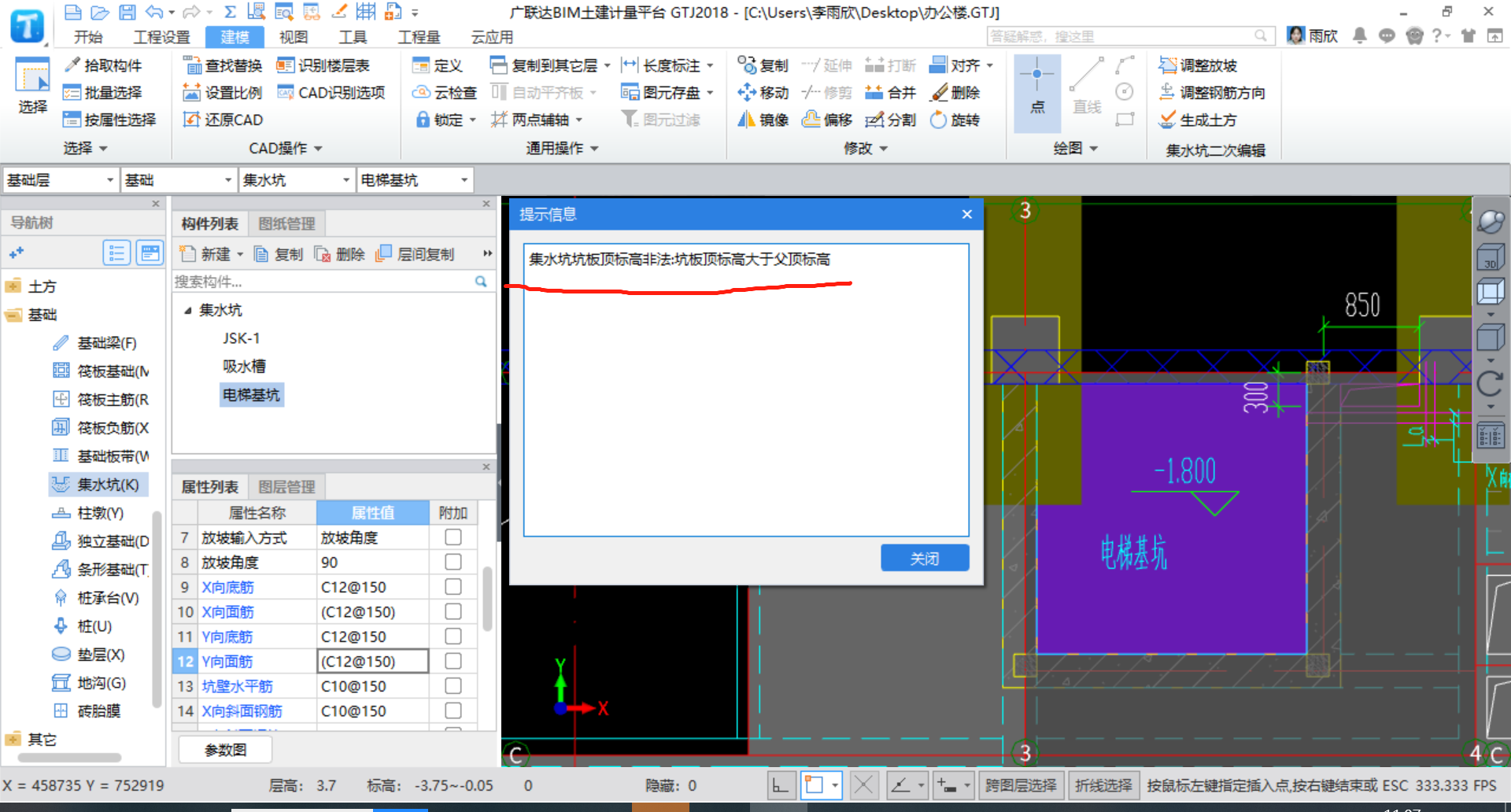Viewport: 1511px width, 812px height.
Task: Select the 移动 move tool
Action: coord(763,93)
